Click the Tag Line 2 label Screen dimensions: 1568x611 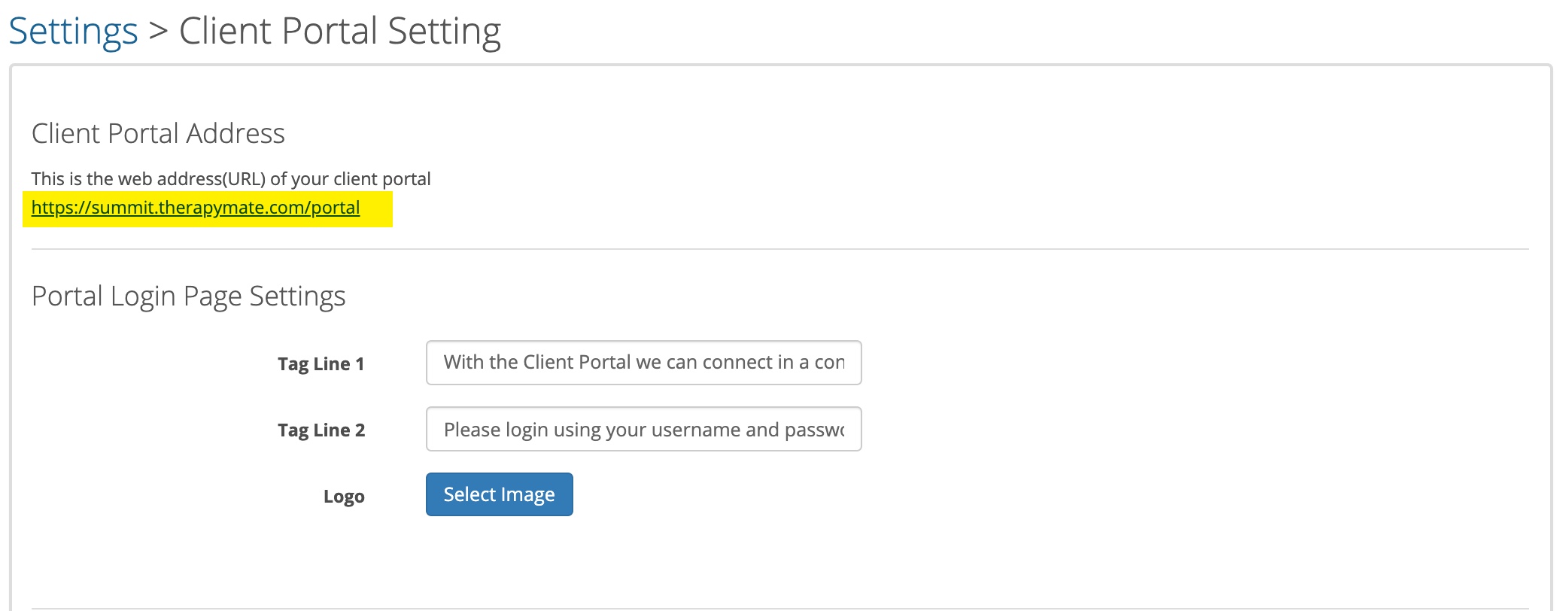coord(321,430)
